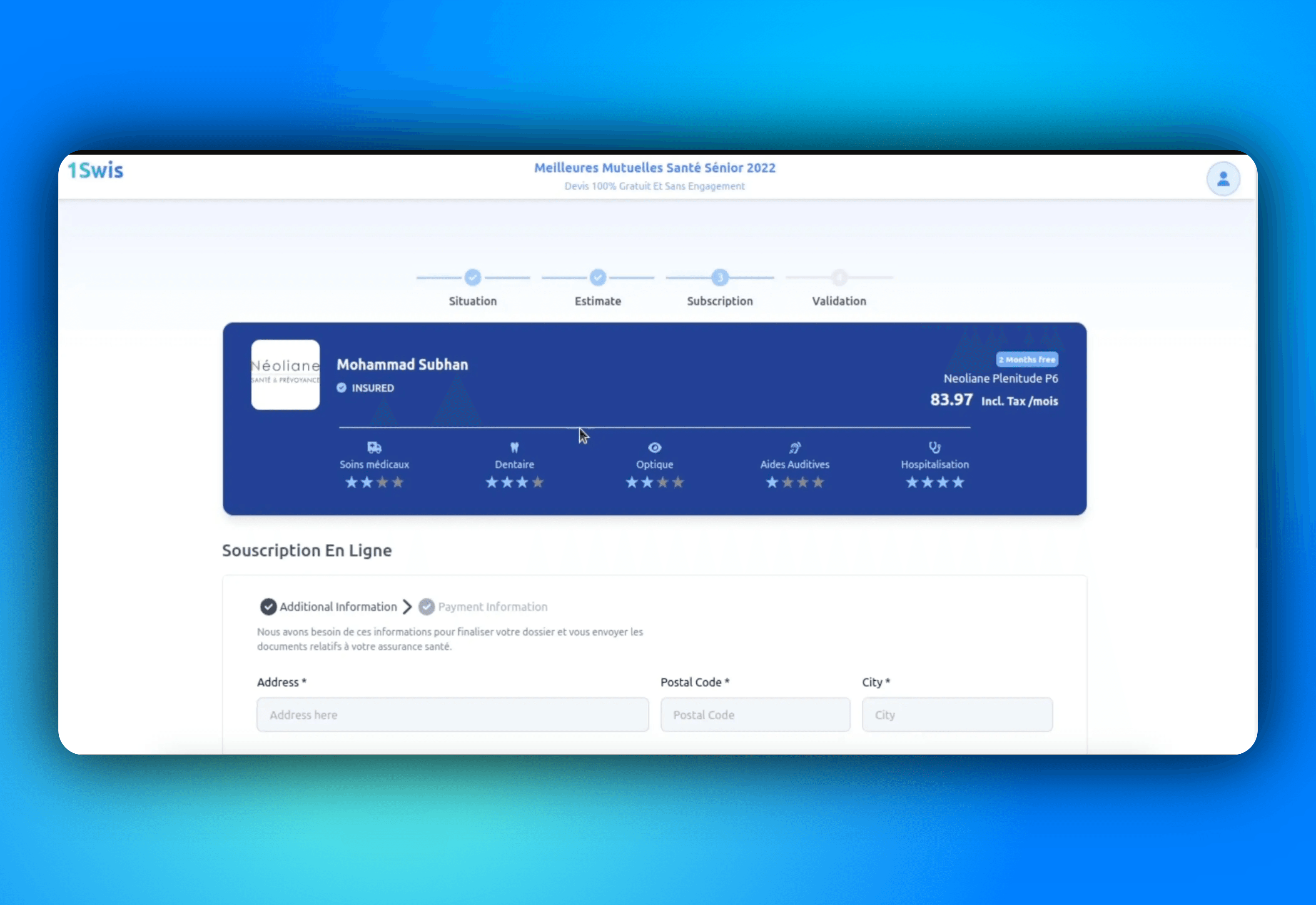
Task: Open the user profile avatar icon
Action: [1223, 179]
